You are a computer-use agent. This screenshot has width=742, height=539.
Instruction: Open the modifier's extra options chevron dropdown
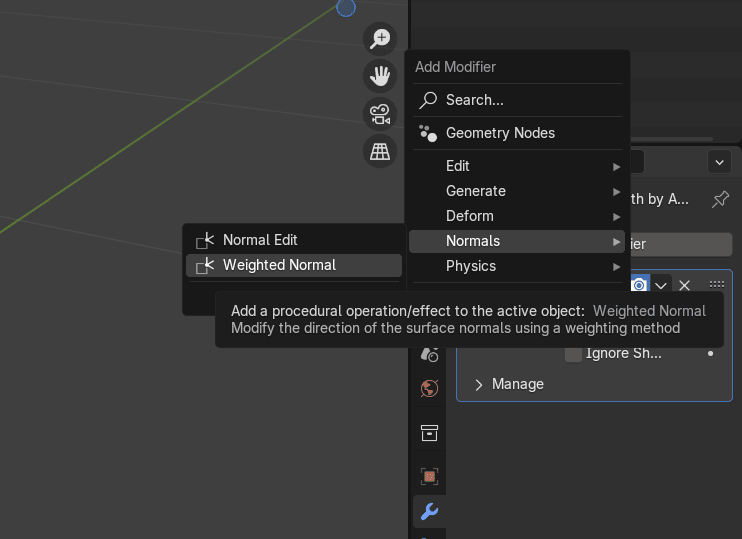[x=661, y=285]
